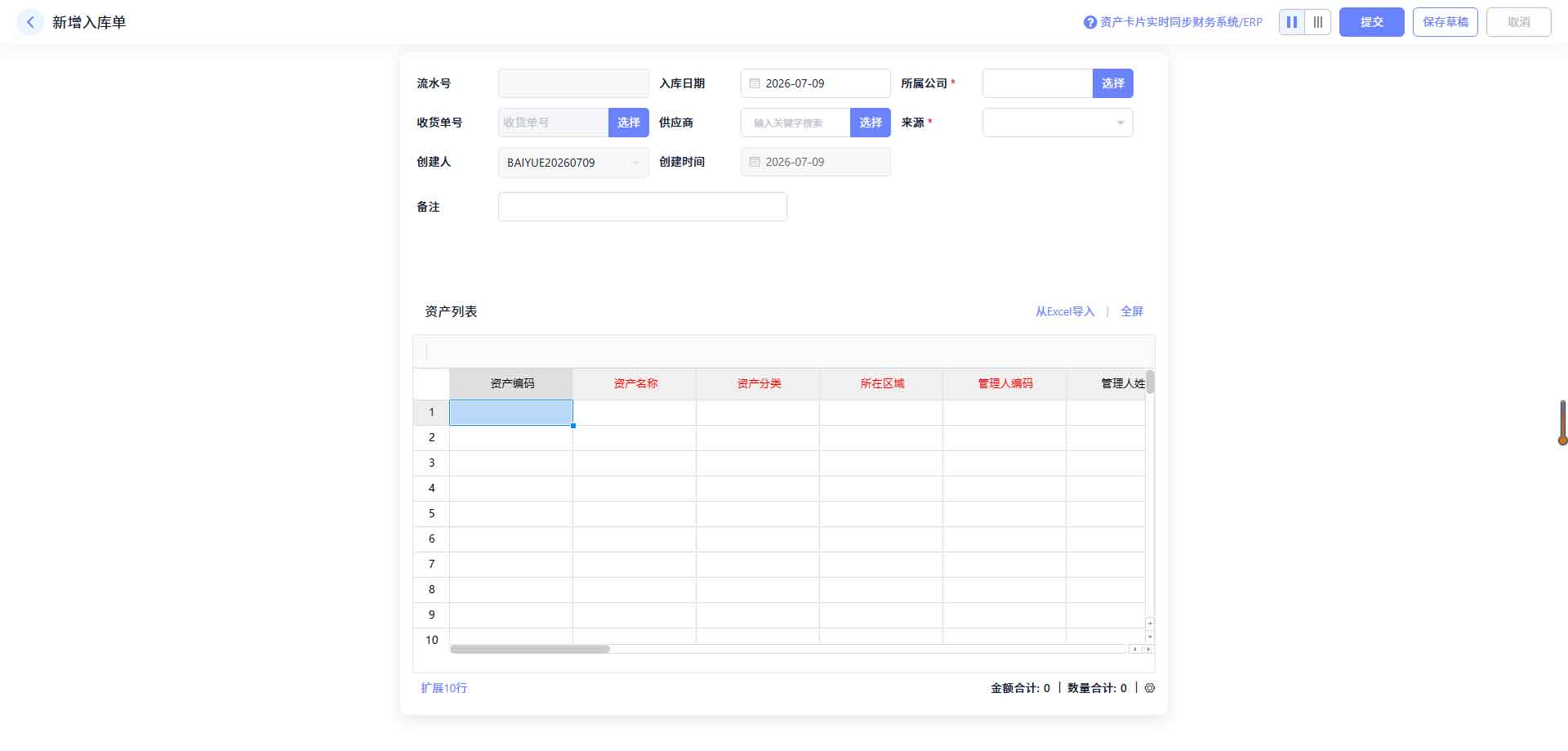Switch to the three-column layout

tap(1318, 22)
